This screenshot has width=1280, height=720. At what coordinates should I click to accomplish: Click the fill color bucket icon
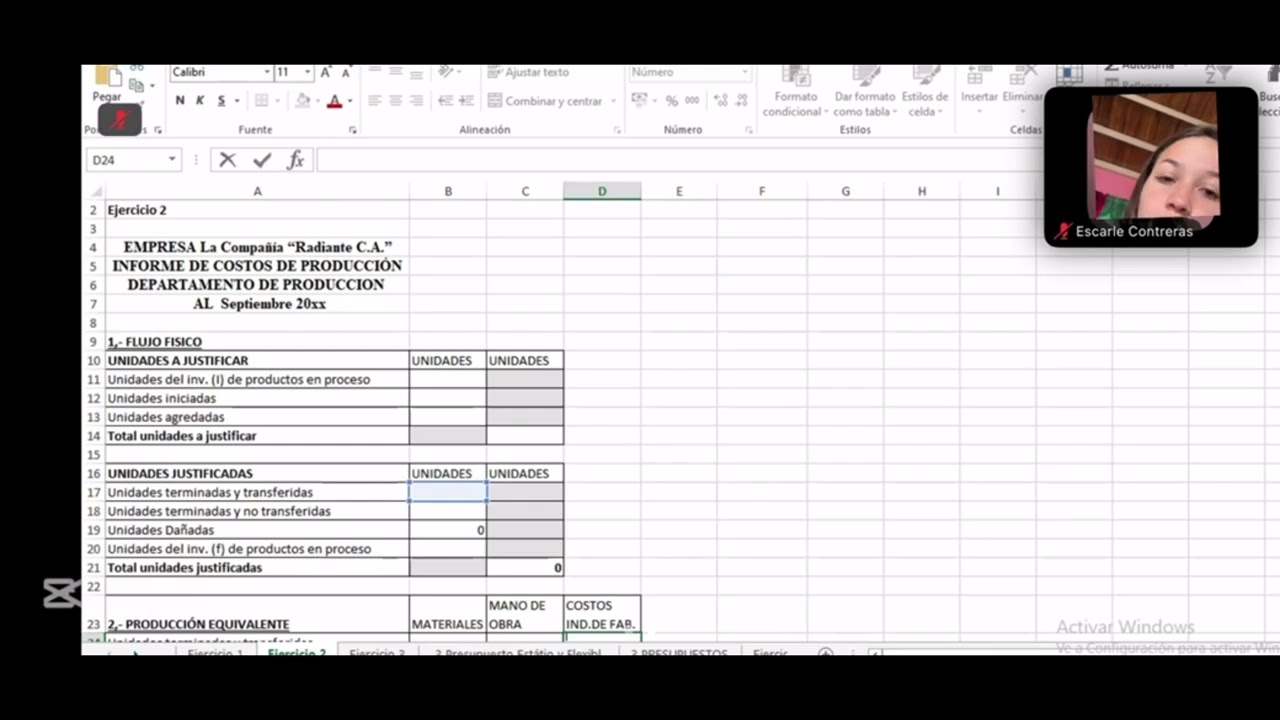302,100
